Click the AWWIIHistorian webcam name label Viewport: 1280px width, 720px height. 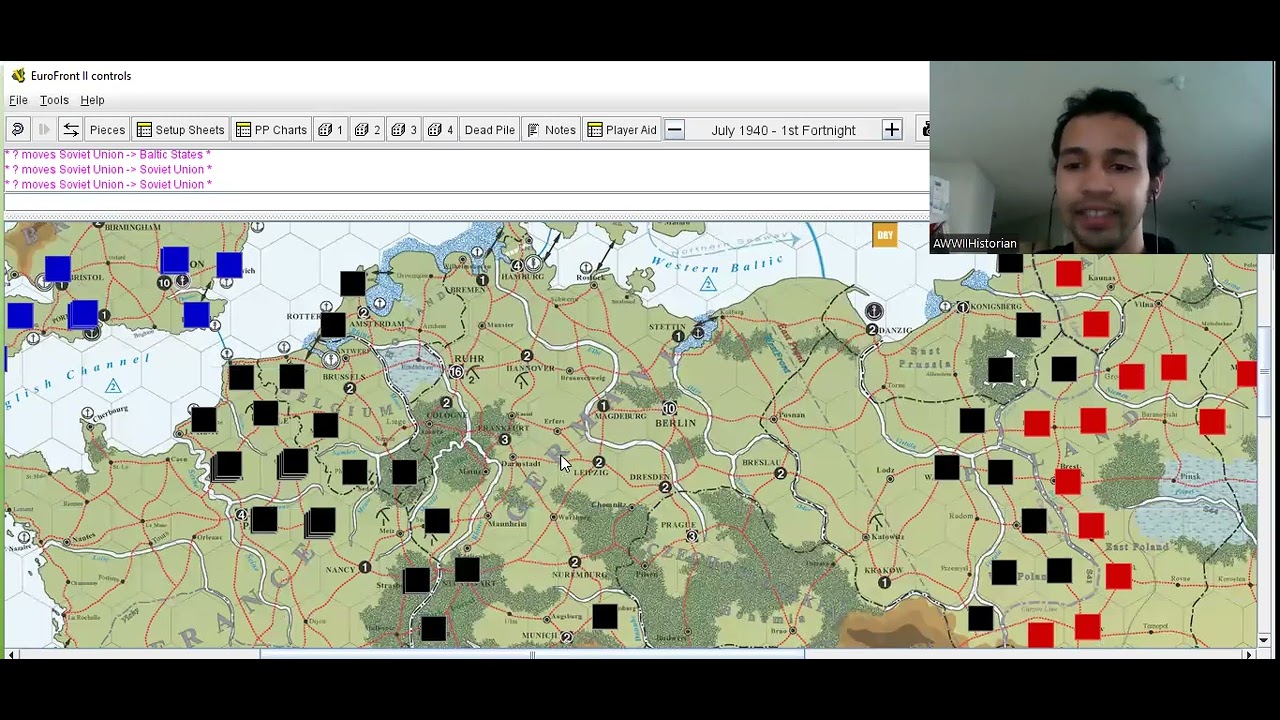coord(974,243)
